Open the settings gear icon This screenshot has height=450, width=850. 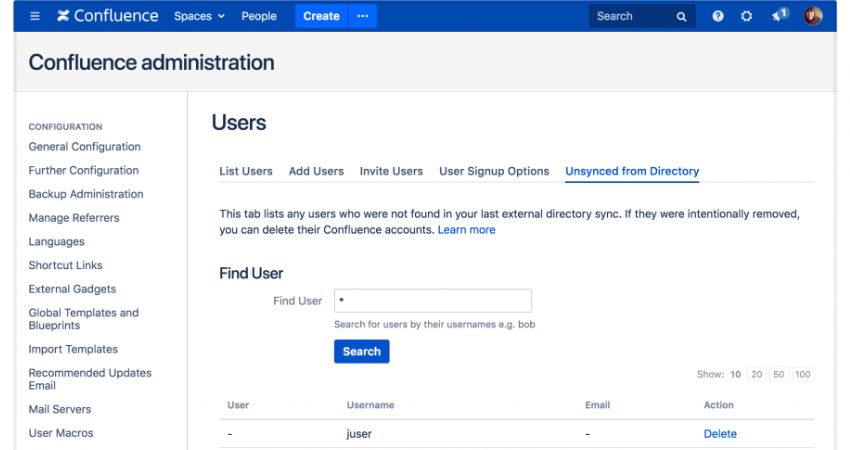[746, 16]
